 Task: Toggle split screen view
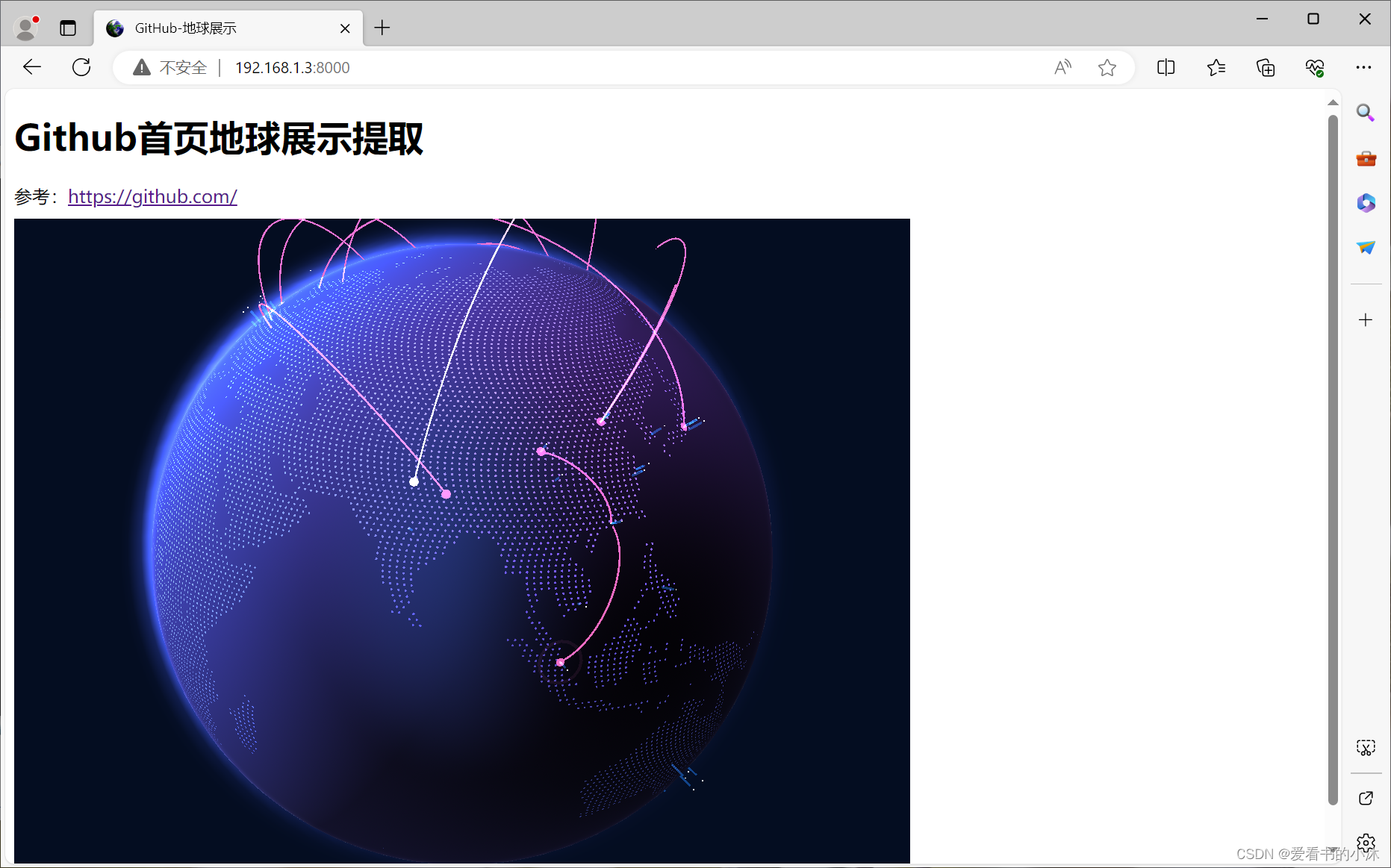tap(1166, 68)
